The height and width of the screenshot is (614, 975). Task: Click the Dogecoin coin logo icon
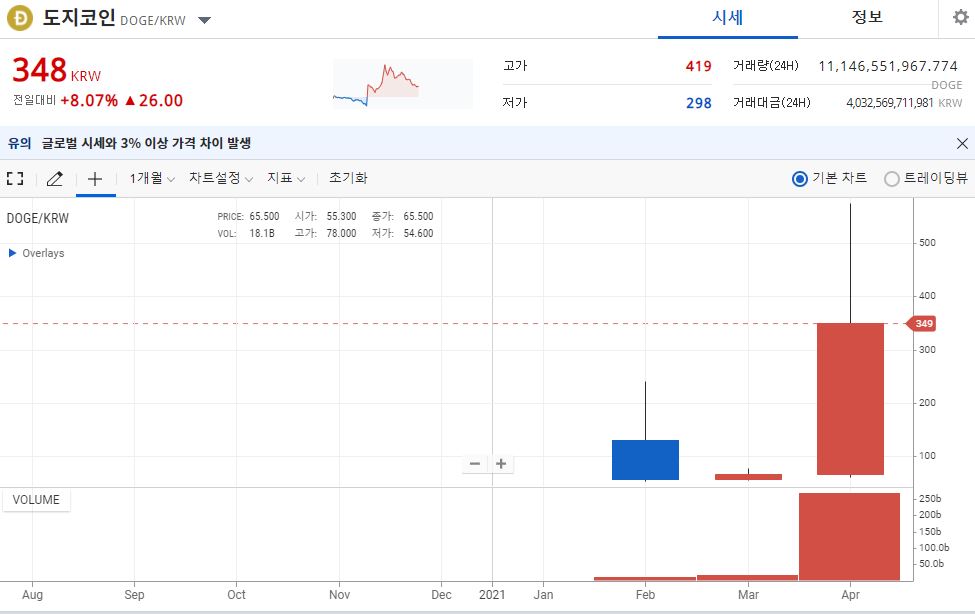[x=19, y=18]
